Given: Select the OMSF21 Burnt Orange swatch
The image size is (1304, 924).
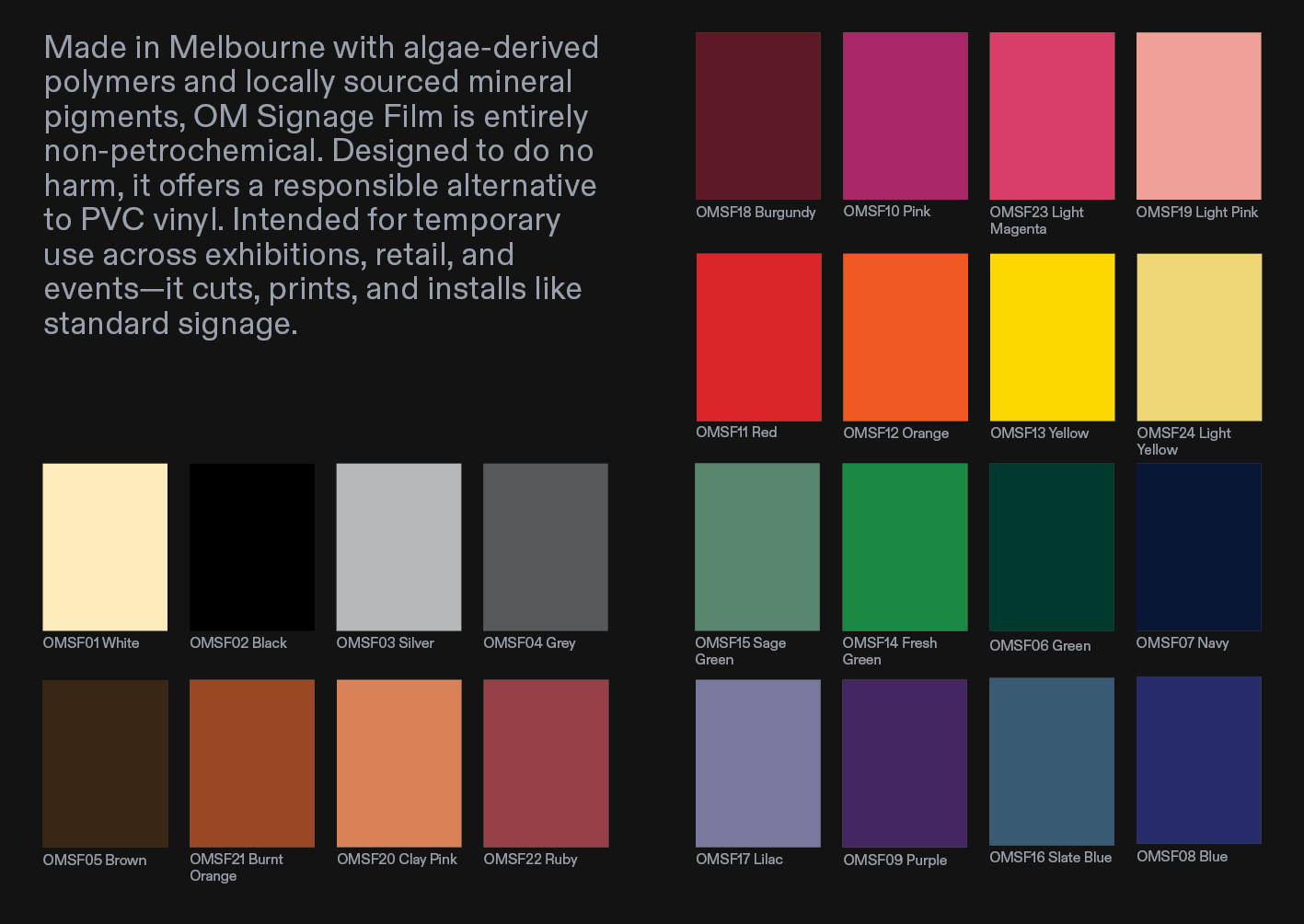Looking at the screenshot, I should tap(252, 763).
